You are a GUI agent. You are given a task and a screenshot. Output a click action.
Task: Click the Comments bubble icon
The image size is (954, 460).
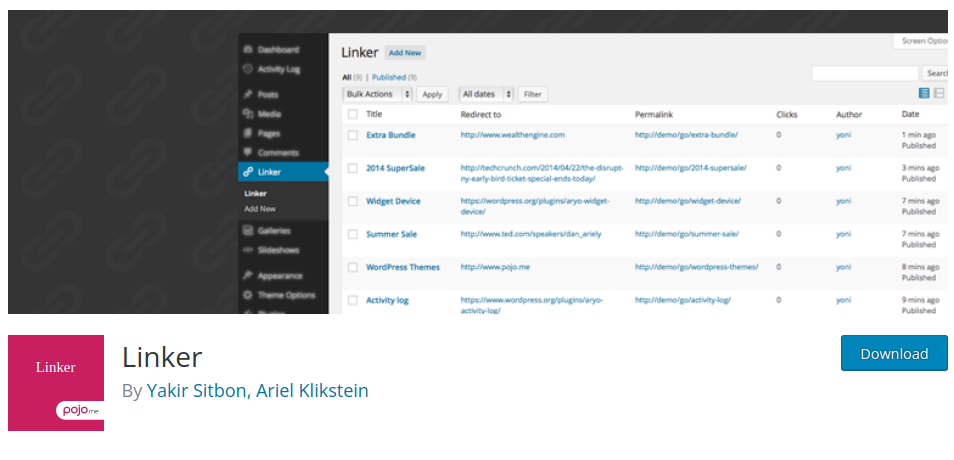click(x=248, y=152)
